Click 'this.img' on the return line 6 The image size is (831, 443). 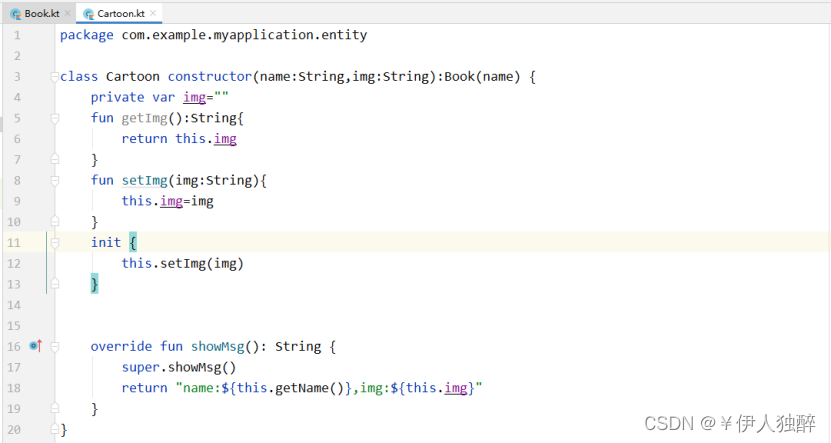pyautogui.click(x=206, y=139)
